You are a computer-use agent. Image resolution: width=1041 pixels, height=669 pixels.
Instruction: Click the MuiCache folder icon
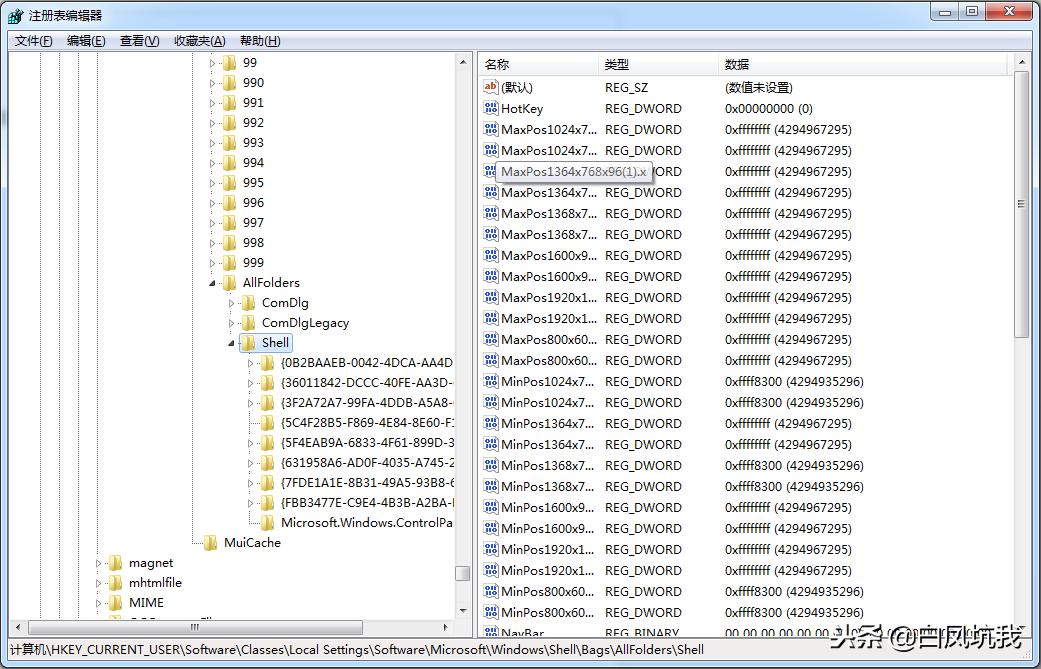tap(211, 543)
